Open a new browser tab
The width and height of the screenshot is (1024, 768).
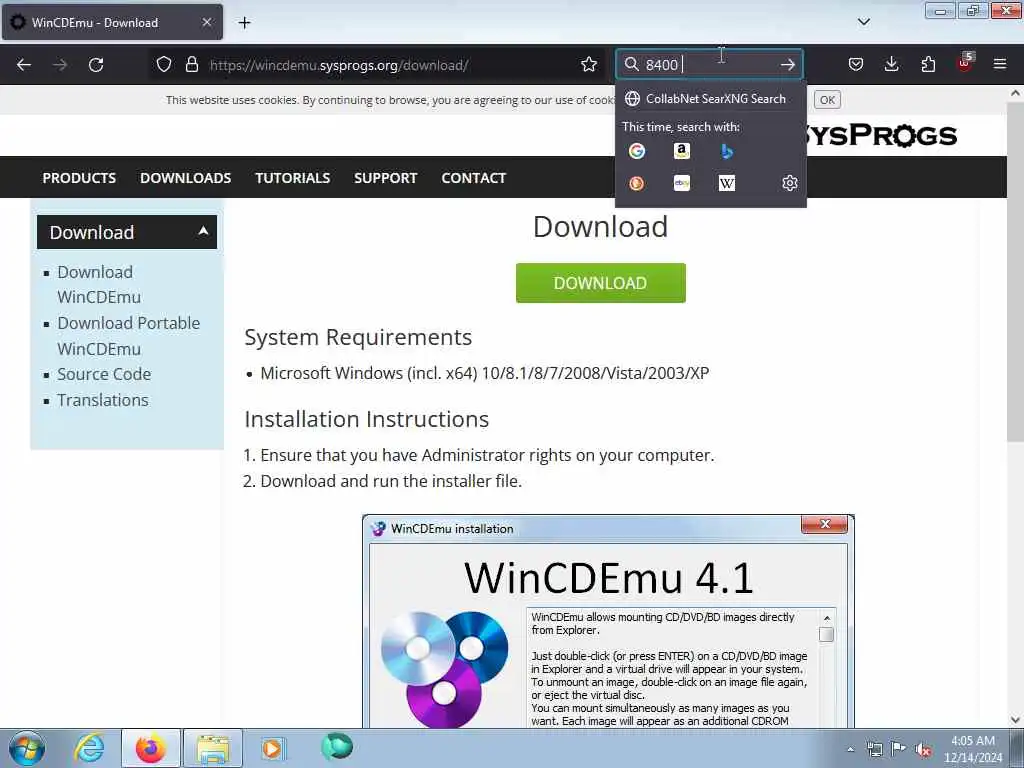coord(244,23)
